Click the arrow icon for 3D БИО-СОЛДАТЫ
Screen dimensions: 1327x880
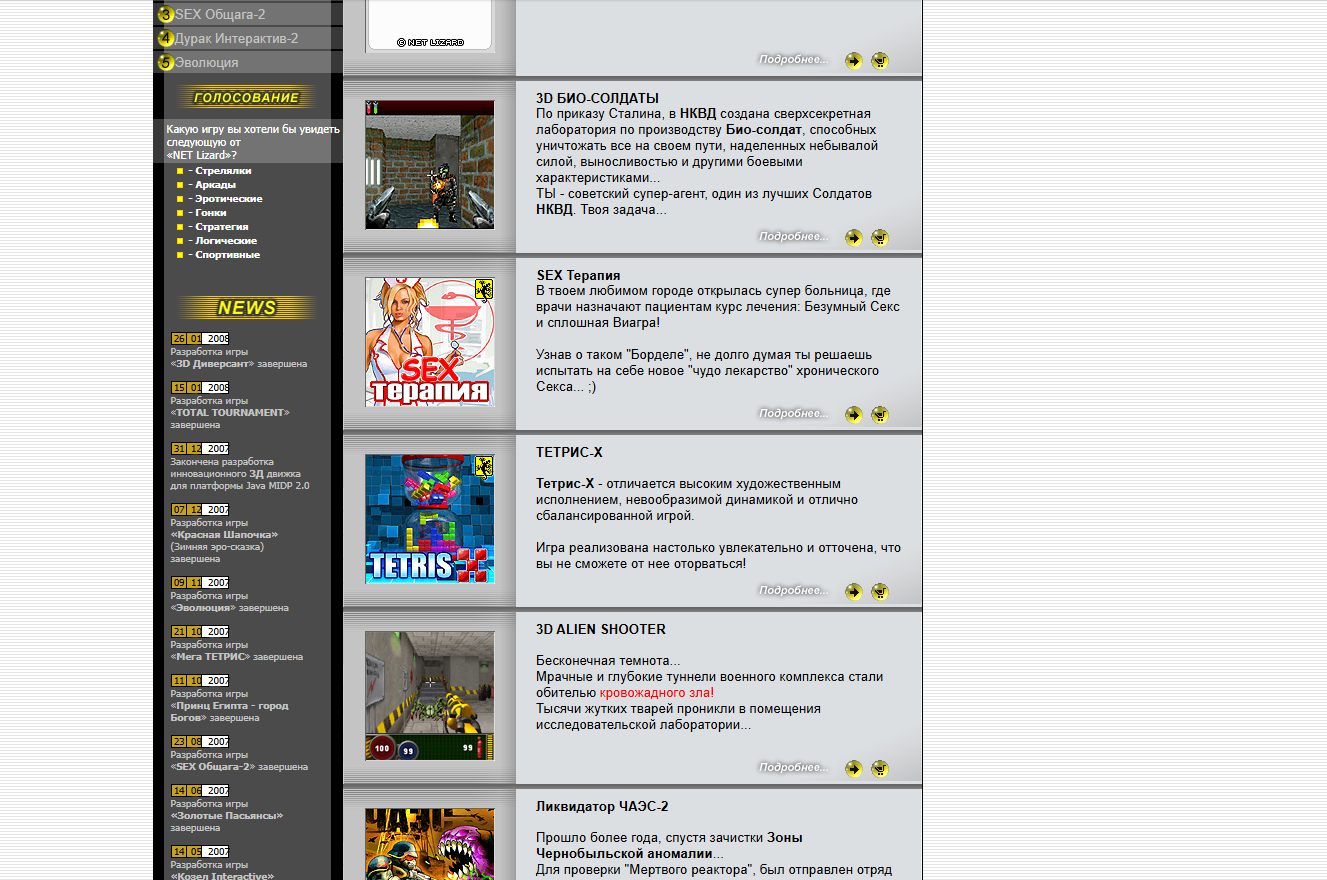tap(853, 237)
